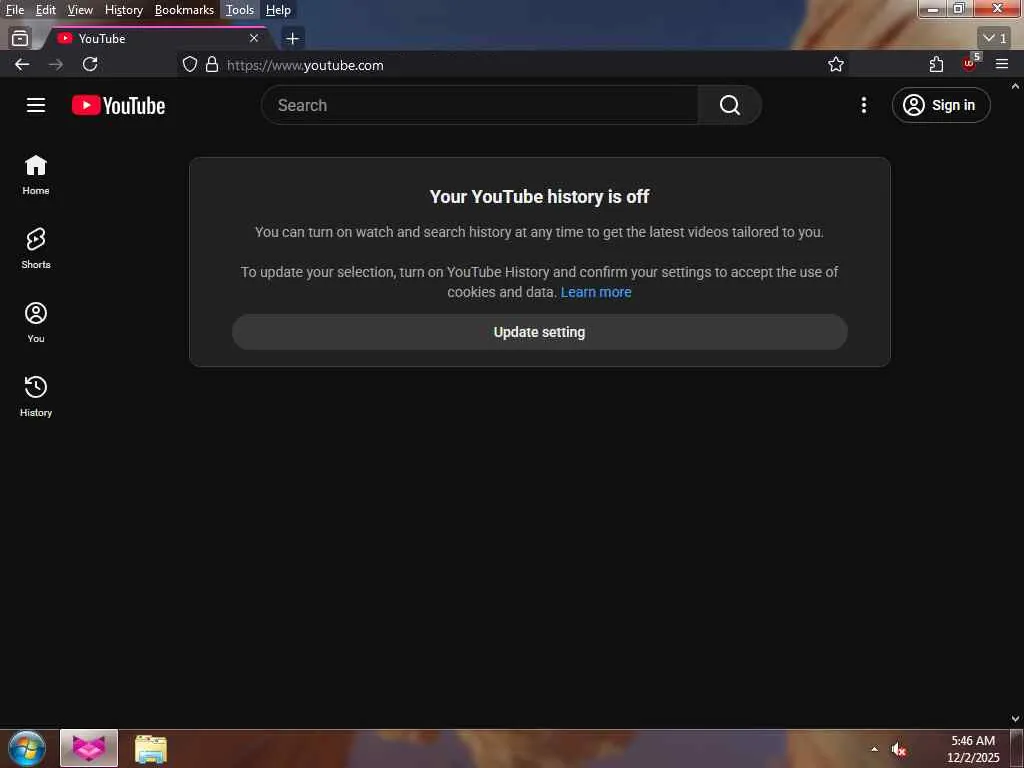Click the page scrollbar down arrow

pos(1016,718)
